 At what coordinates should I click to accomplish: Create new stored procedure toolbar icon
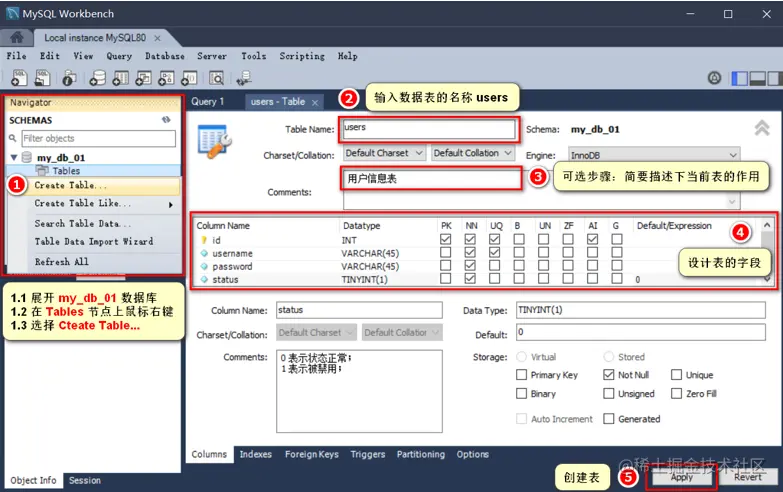click(166, 78)
